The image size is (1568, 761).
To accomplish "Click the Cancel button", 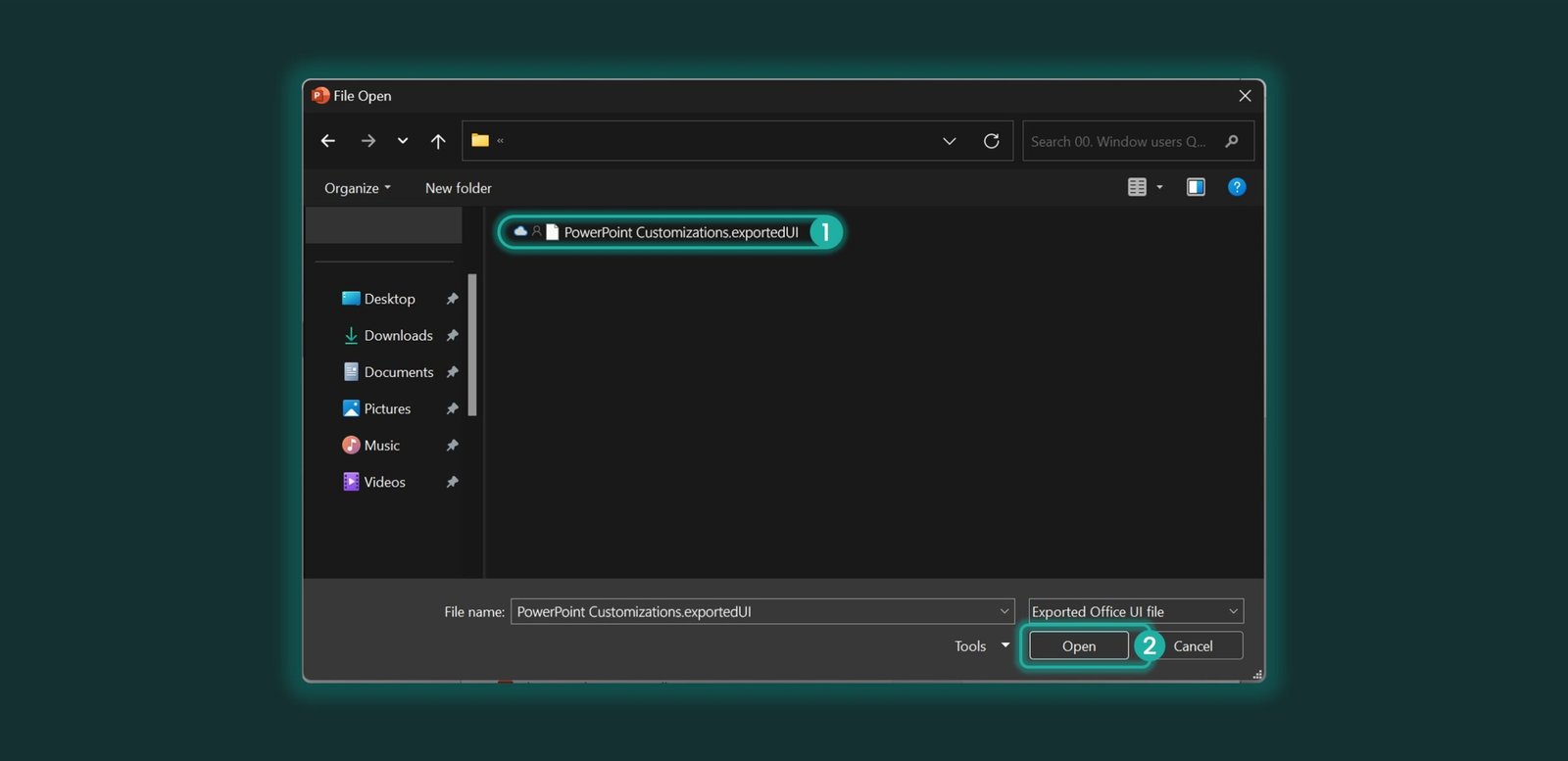I will (1194, 646).
